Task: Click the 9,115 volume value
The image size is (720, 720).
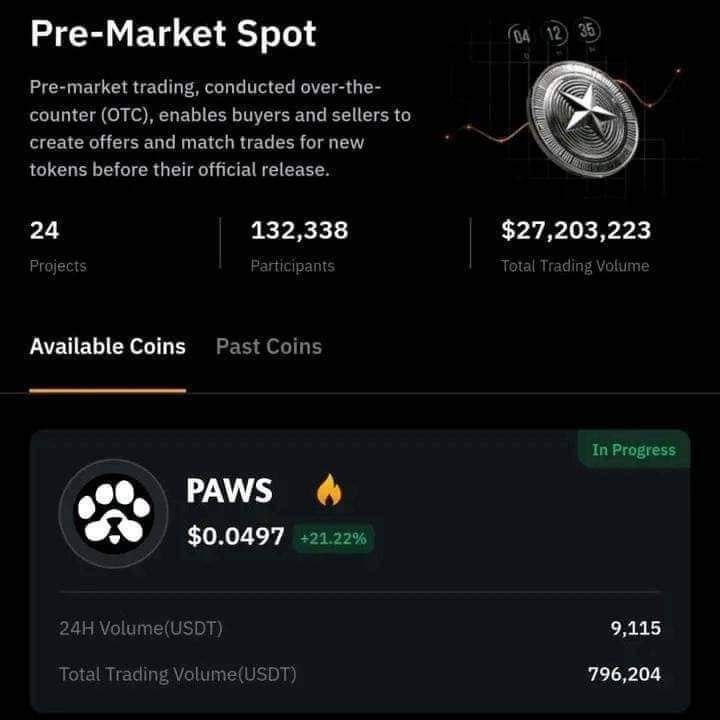Action: pos(636,628)
